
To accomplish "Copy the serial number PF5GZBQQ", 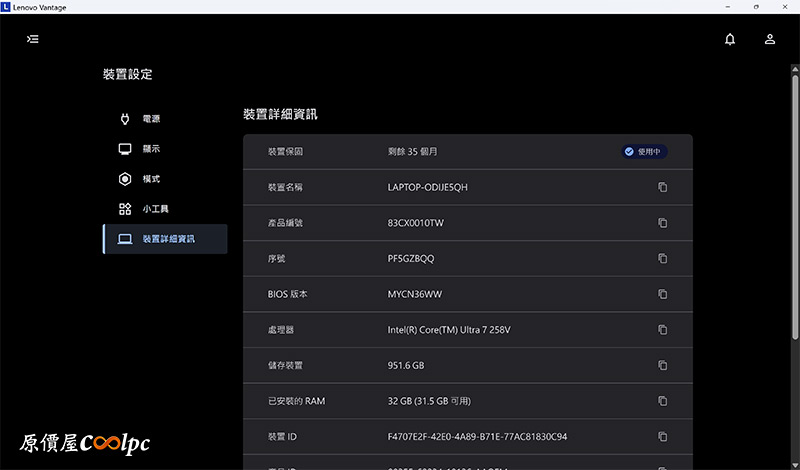I will point(662,259).
